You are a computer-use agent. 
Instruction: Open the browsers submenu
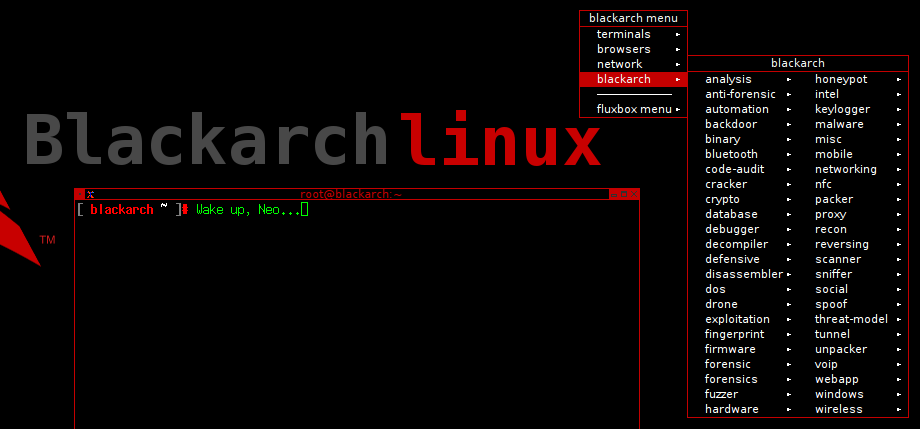[x=633, y=49]
